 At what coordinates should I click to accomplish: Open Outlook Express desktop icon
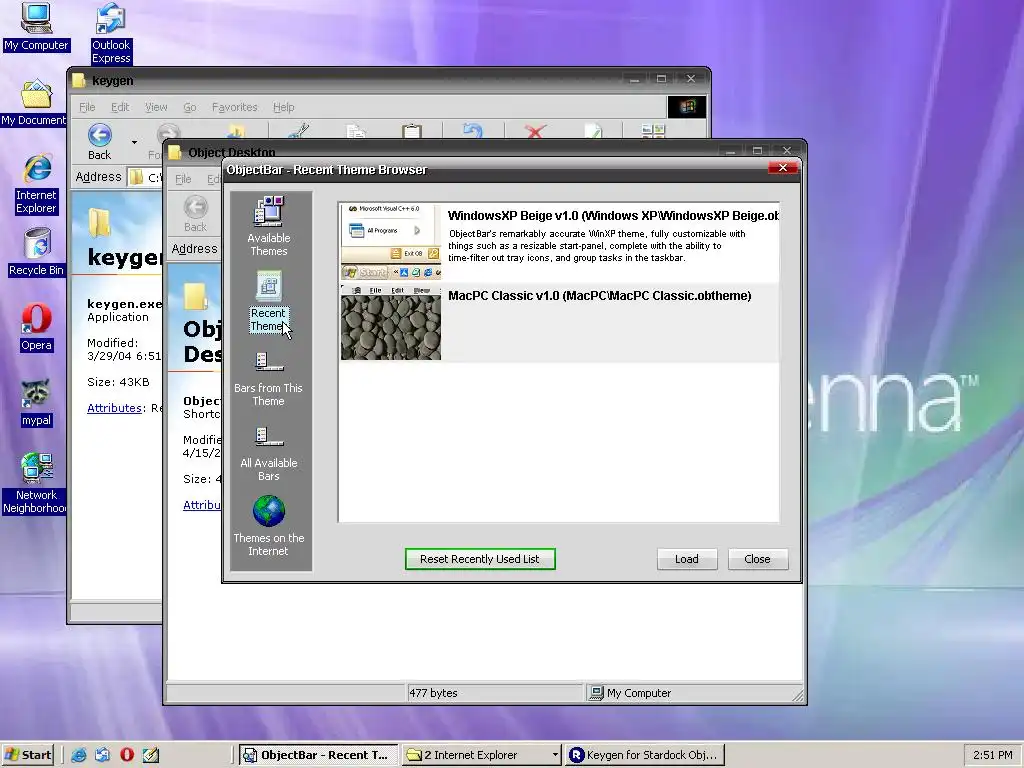point(110,33)
